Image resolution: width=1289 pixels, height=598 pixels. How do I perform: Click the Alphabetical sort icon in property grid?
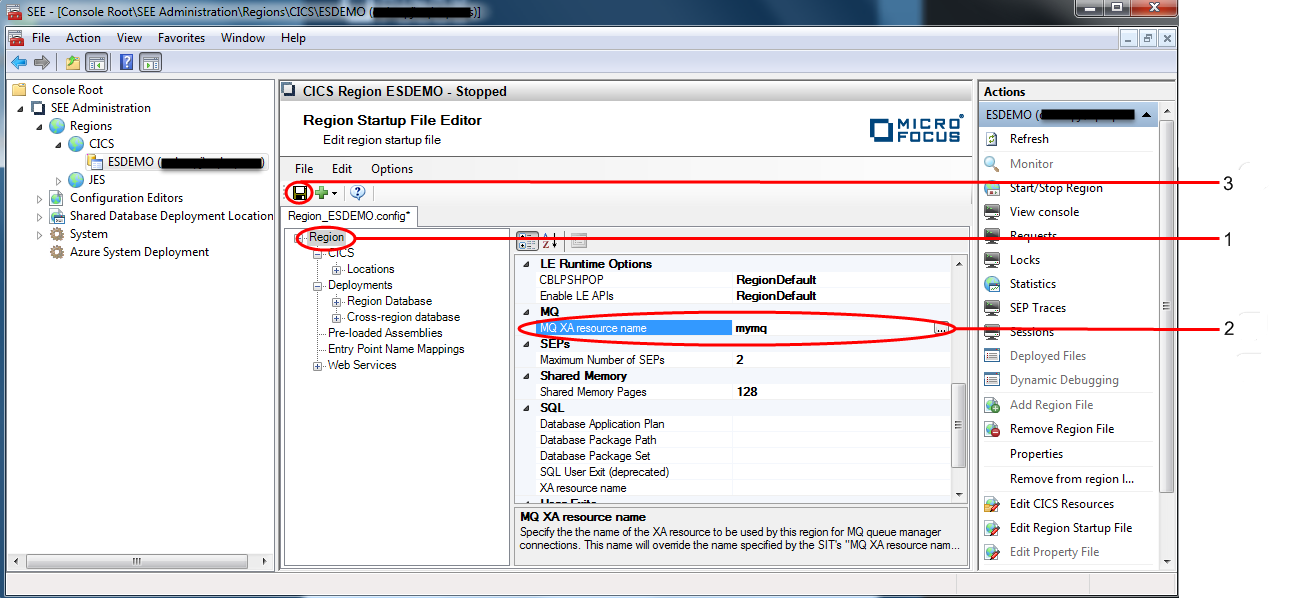pyautogui.click(x=550, y=241)
